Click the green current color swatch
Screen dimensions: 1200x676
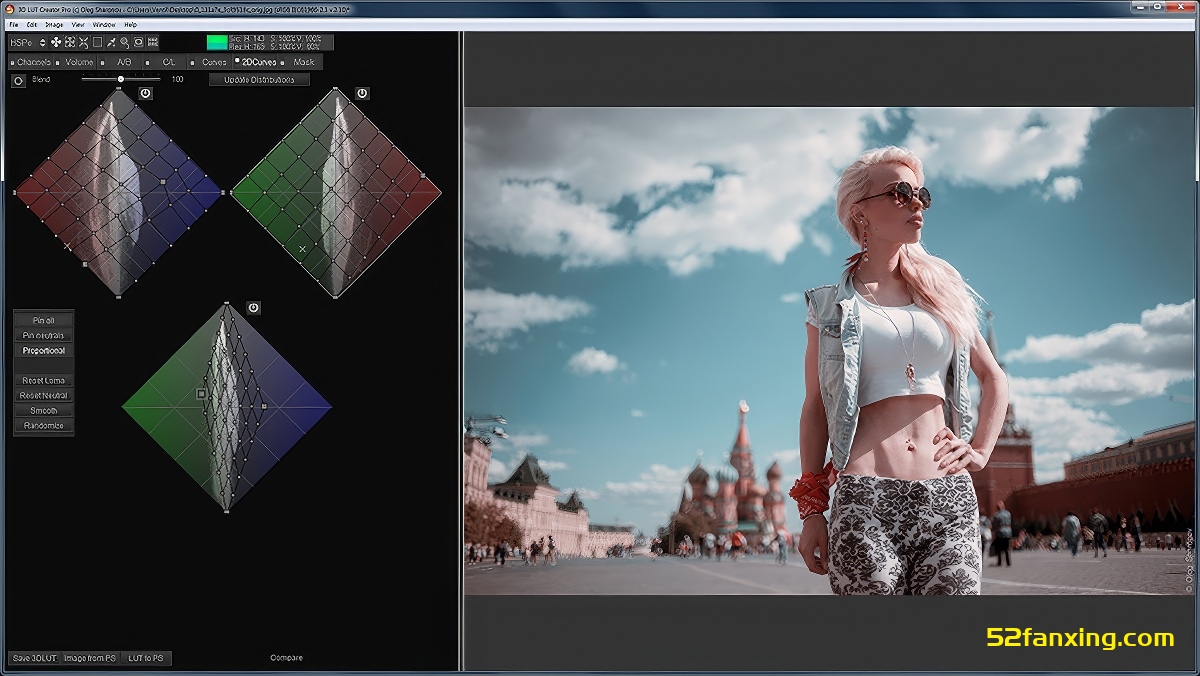pos(217,42)
